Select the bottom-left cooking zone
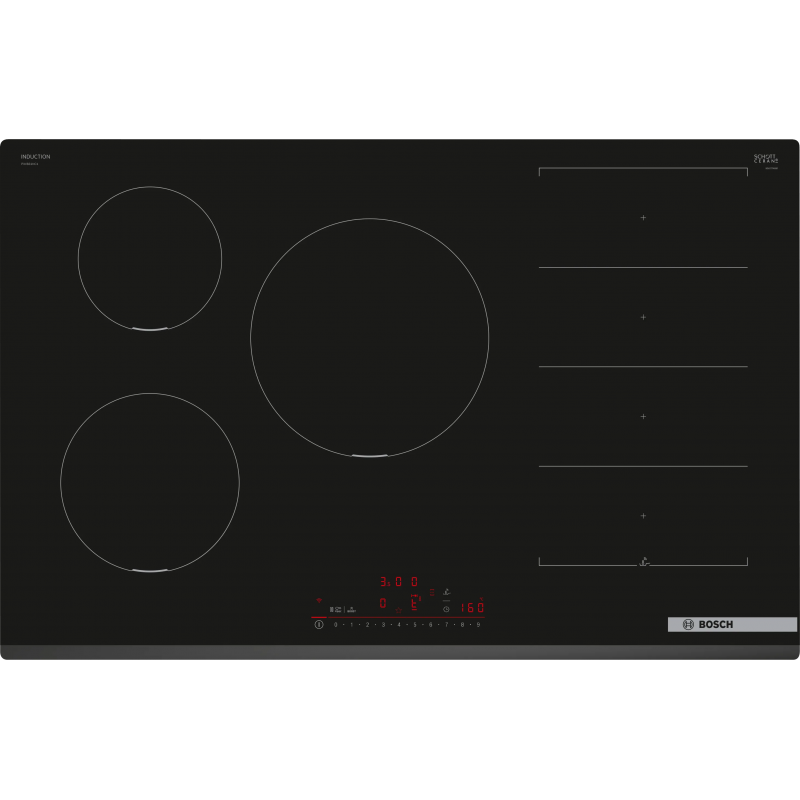The width and height of the screenshot is (800, 800). 150,483
